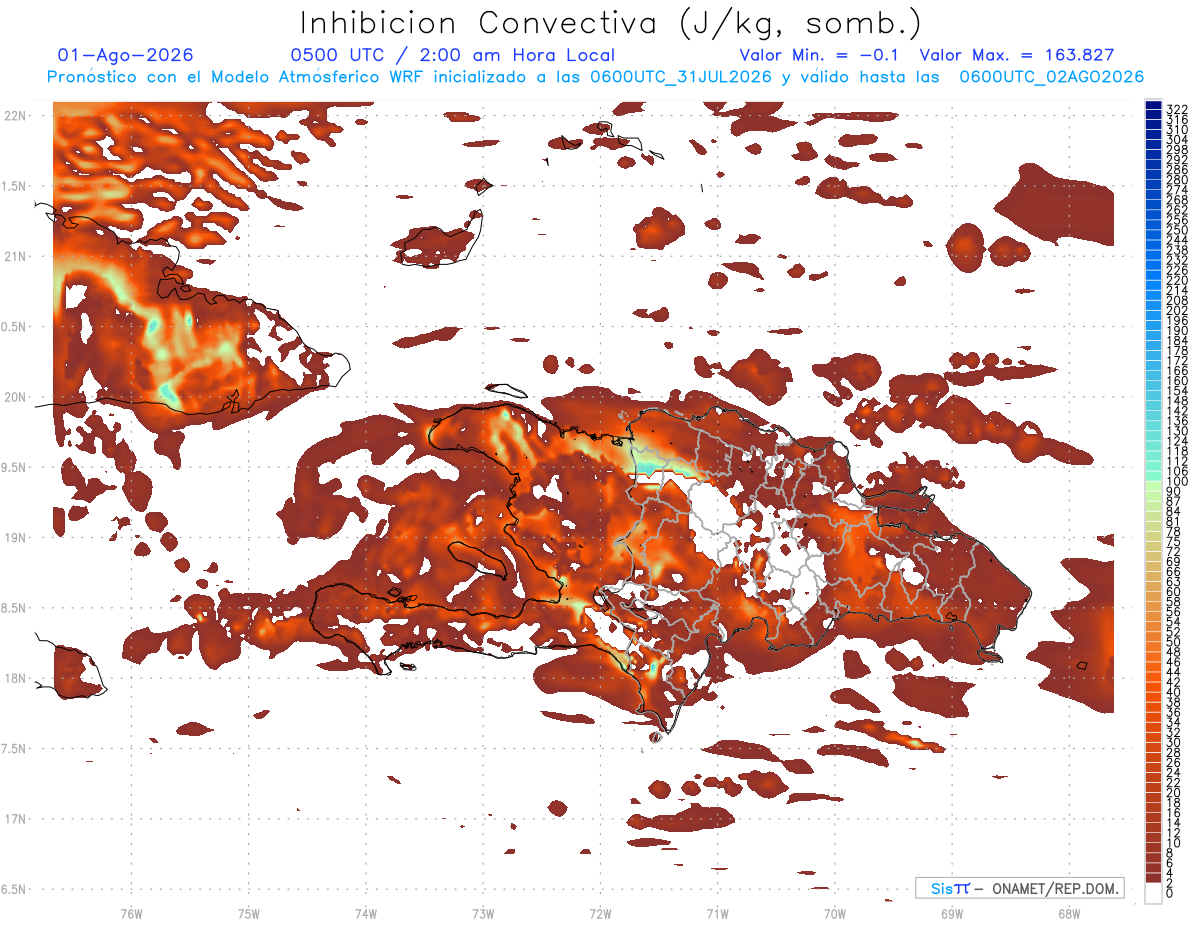1200x927 pixels.
Task: Click the "71W" longitude label
Action: click(x=717, y=913)
